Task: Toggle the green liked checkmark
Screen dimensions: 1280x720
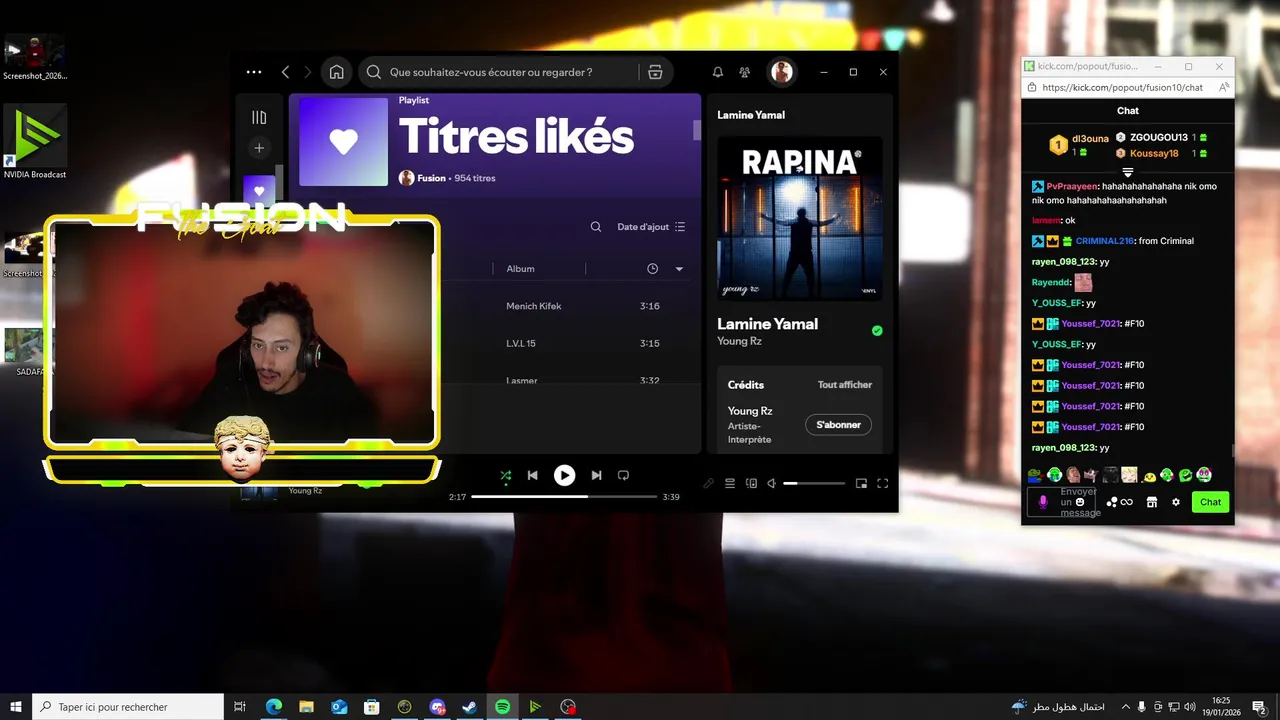Action: (x=877, y=331)
